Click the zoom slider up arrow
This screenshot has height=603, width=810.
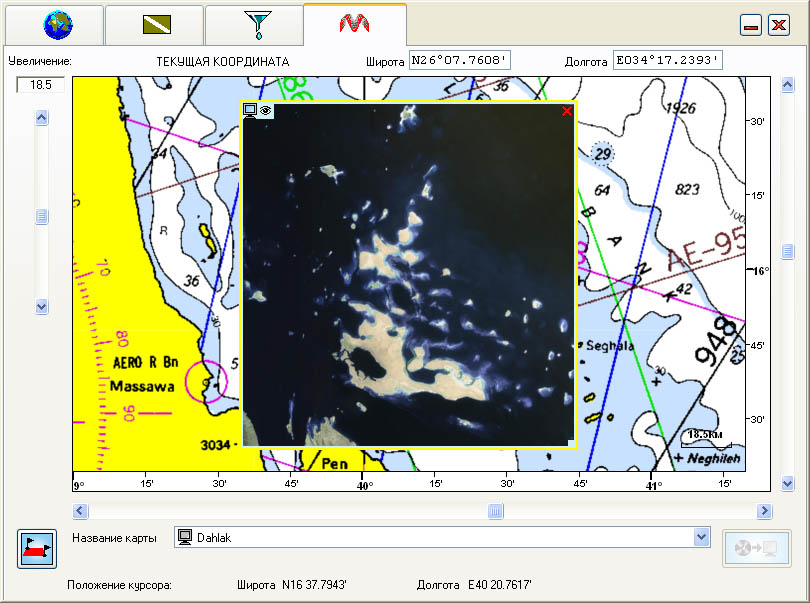(x=42, y=118)
